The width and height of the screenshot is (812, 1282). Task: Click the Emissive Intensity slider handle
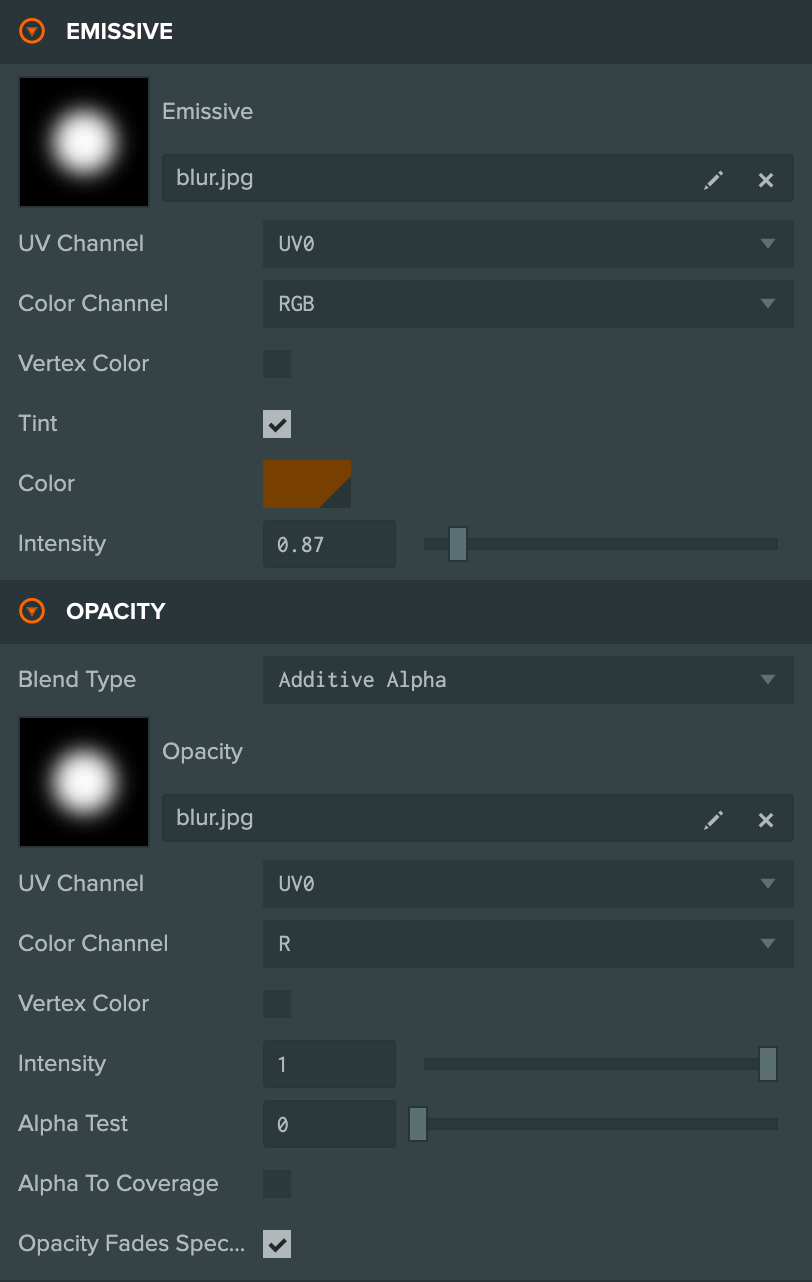tap(458, 544)
